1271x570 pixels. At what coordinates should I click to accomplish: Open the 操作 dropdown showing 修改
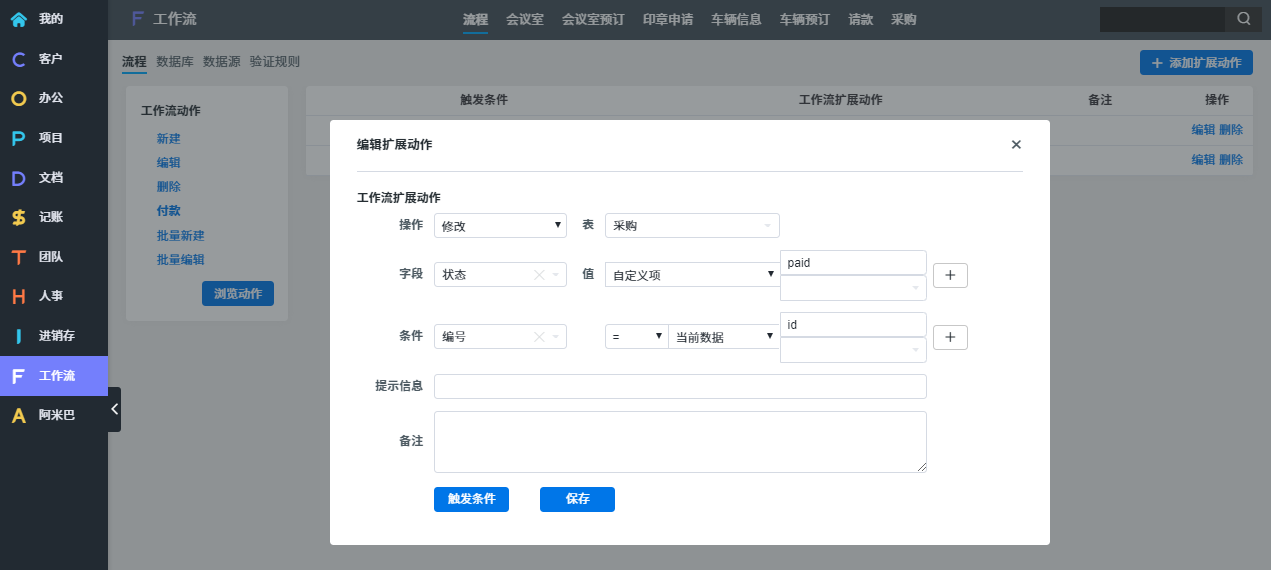pyautogui.click(x=500, y=226)
